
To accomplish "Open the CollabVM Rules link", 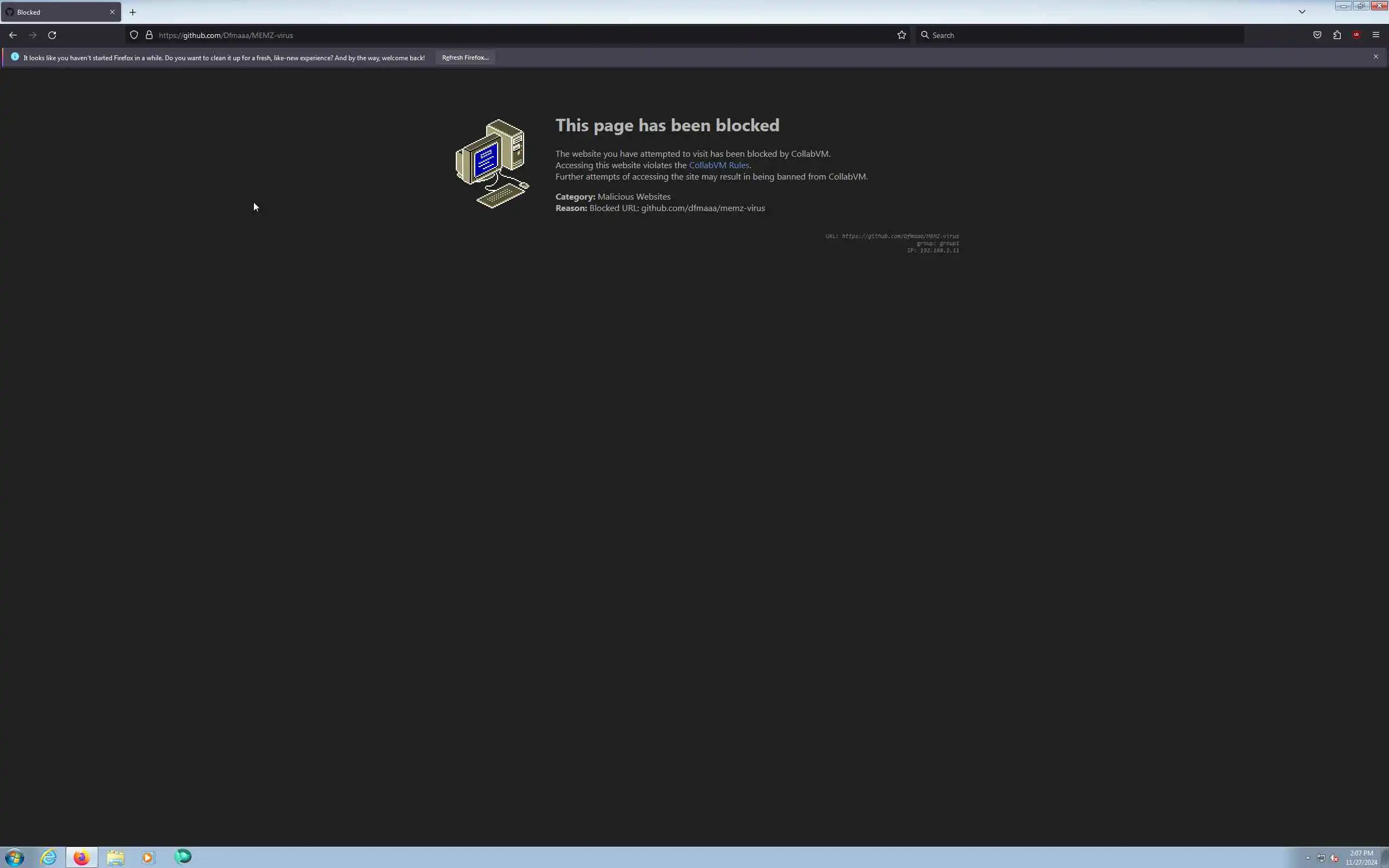I will pos(718,165).
